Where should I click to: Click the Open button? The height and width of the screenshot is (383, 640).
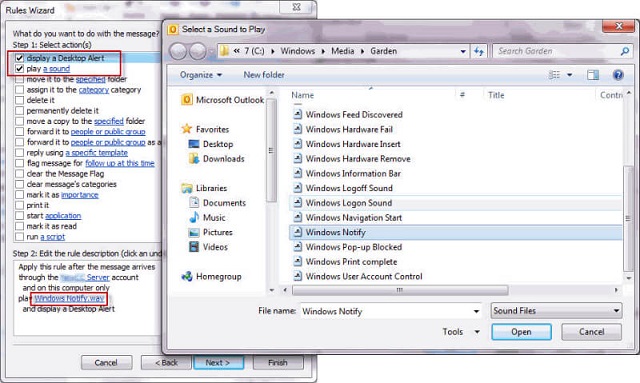click(521, 332)
